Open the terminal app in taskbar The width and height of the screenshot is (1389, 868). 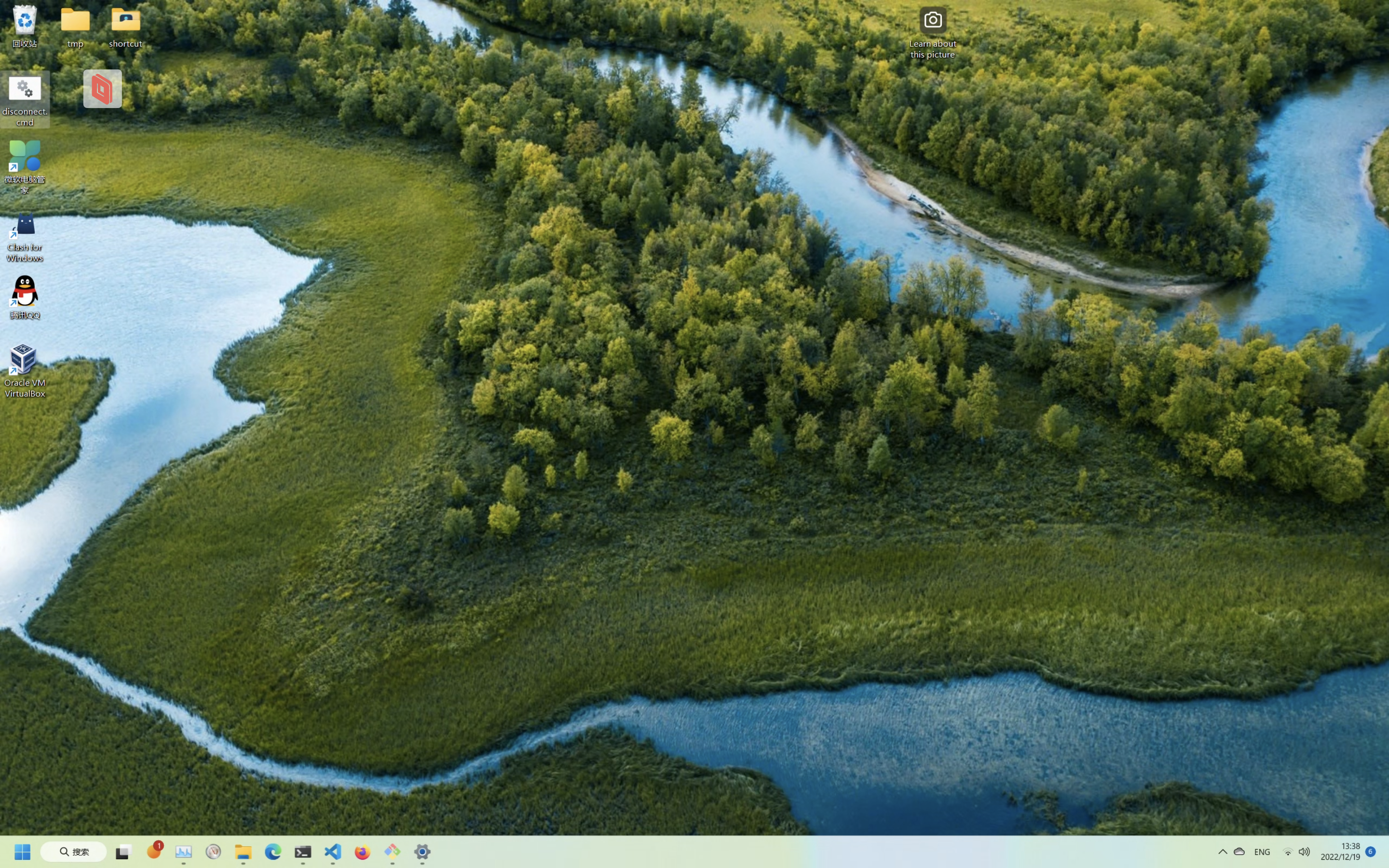tap(302, 851)
